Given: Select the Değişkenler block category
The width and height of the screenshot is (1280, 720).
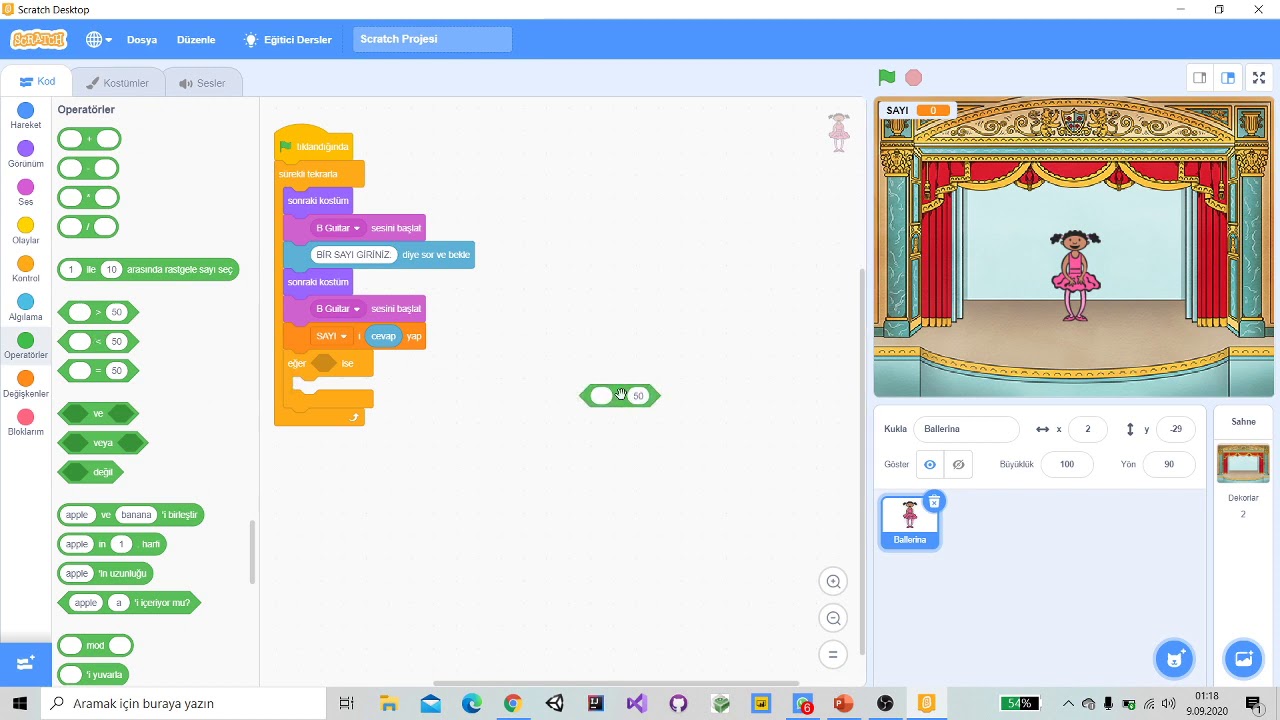Looking at the screenshot, I should (26, 384).
